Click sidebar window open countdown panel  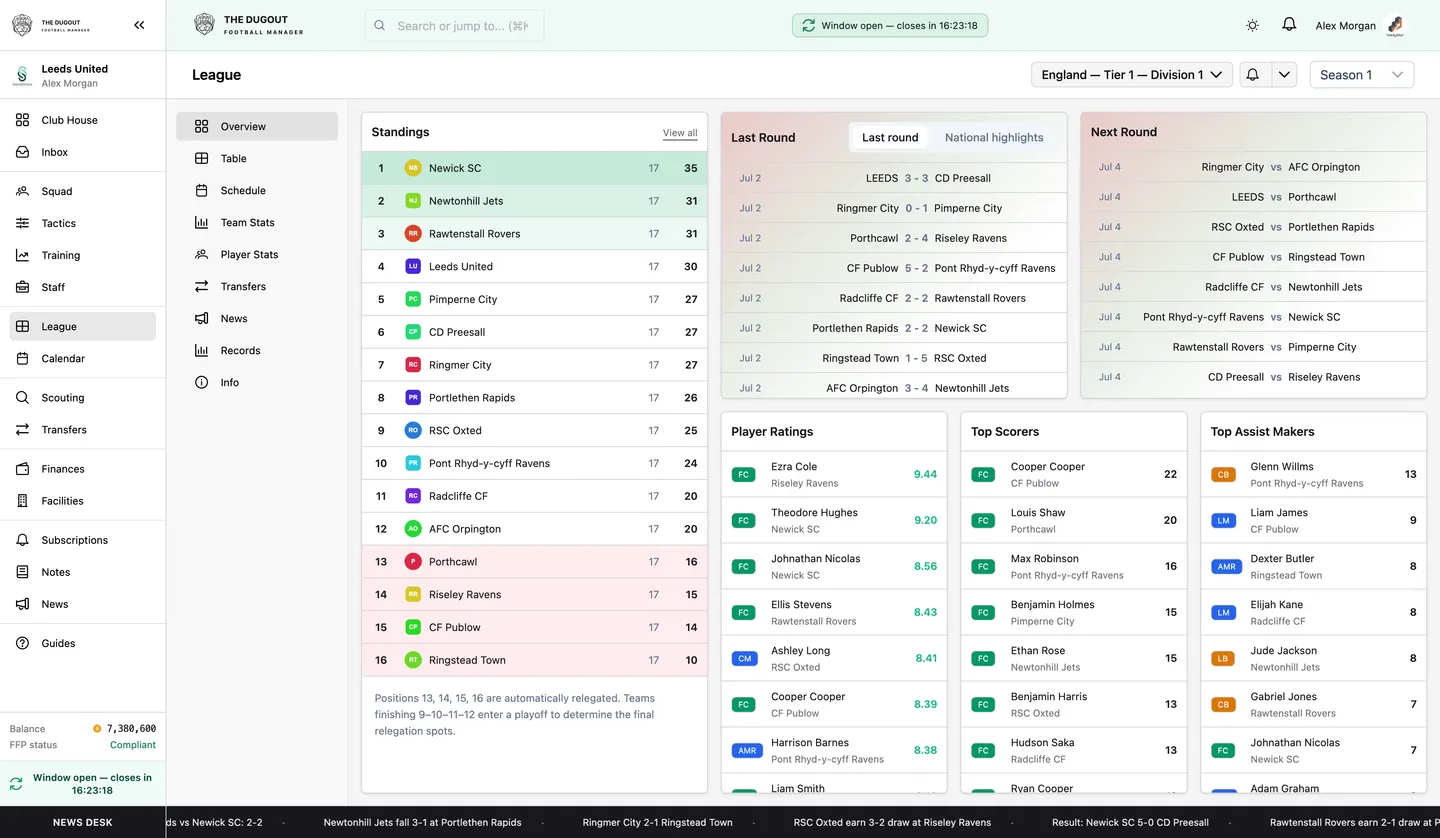[83, 784]
